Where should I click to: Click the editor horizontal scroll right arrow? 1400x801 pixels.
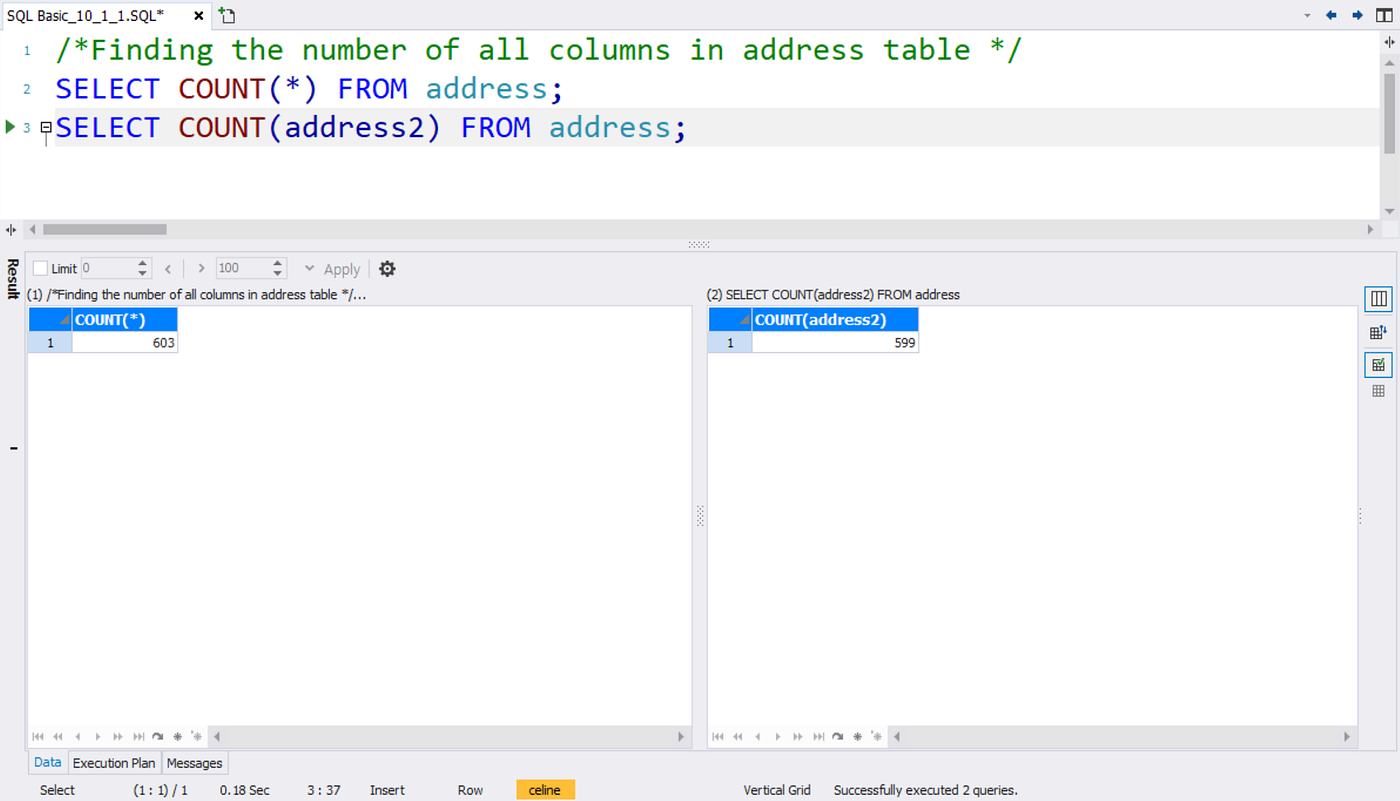point(1370,229)
